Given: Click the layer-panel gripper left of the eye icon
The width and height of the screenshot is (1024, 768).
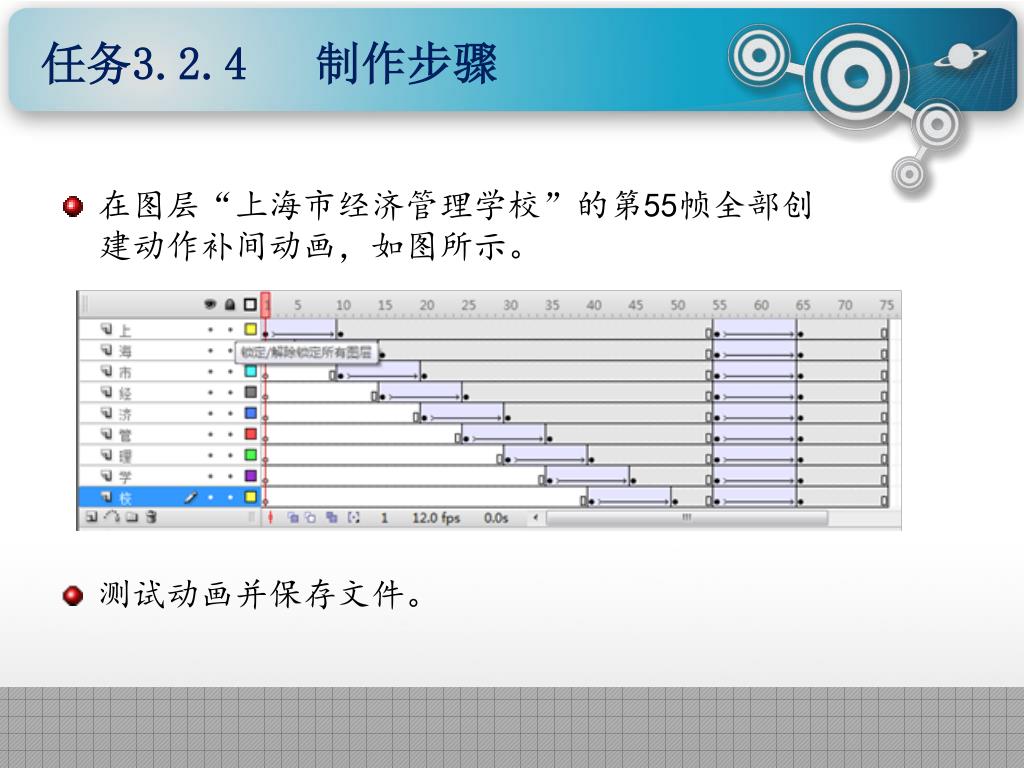Looking at the screenshot, I should click(x=83, y=305).
